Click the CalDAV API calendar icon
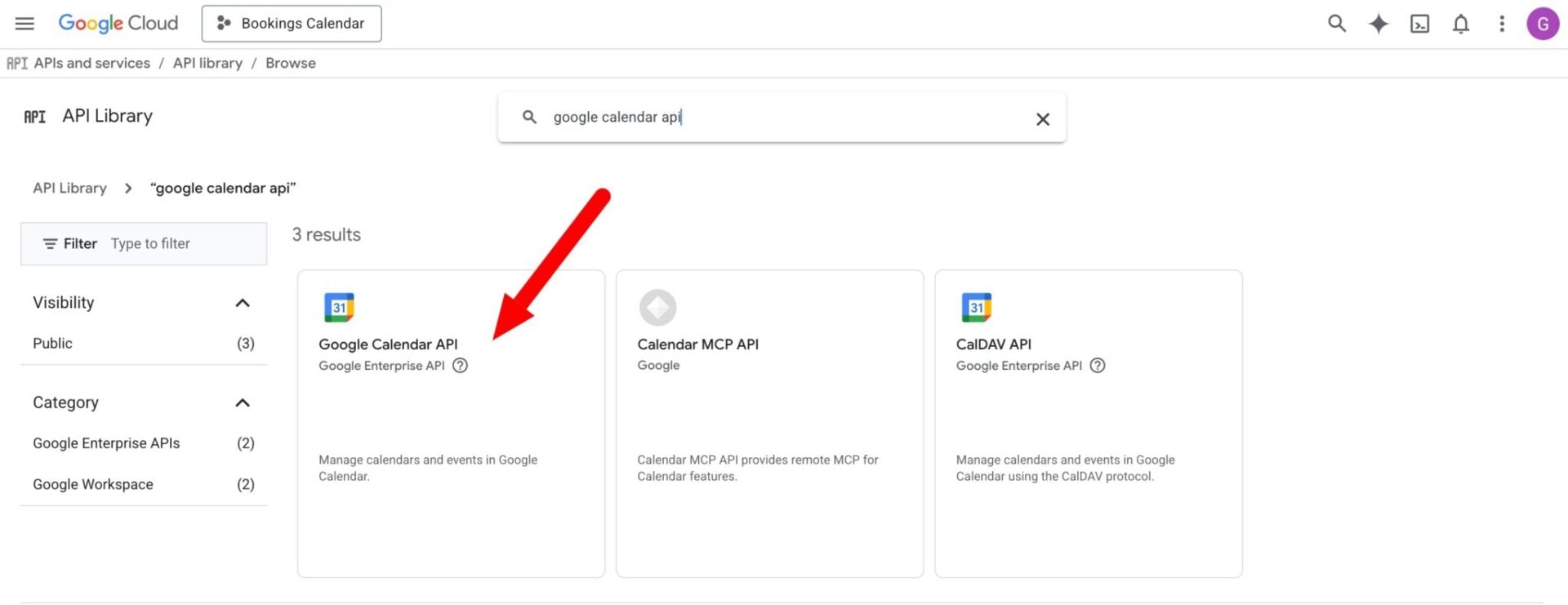Viewport: 1568px width, 605px height. pyautogui.click(x=976, y=308)
